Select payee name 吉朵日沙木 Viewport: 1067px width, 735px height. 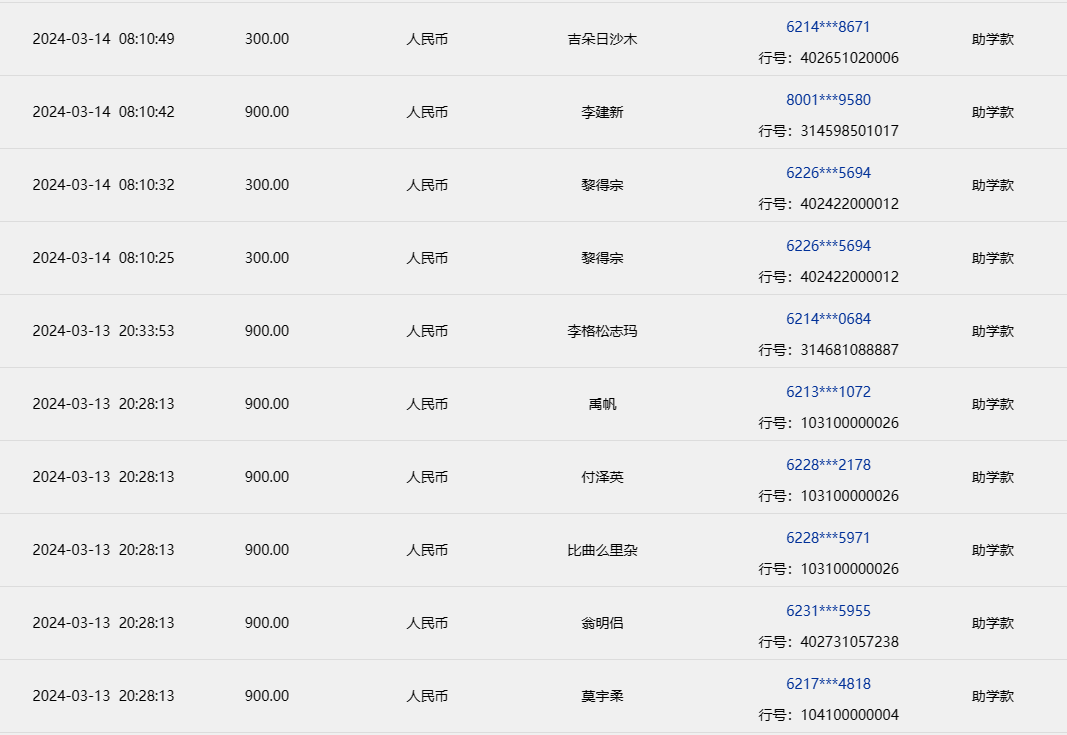(x=602, y=39)
